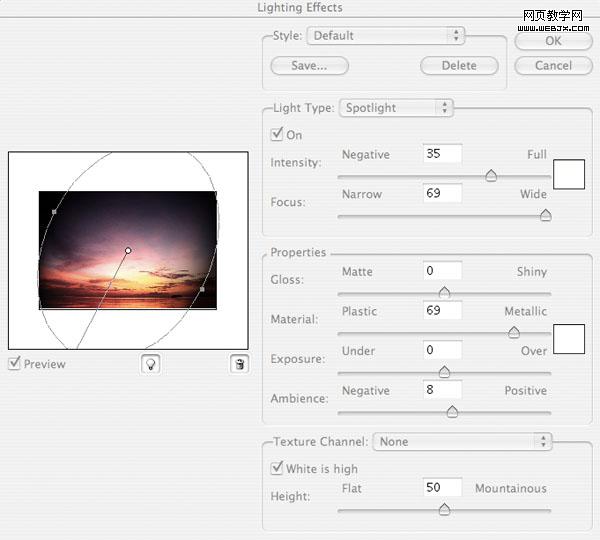Click the spotlight center point in preview
Image resolution: width=600 pixels, height=540 pixels.
pos(128,250)
